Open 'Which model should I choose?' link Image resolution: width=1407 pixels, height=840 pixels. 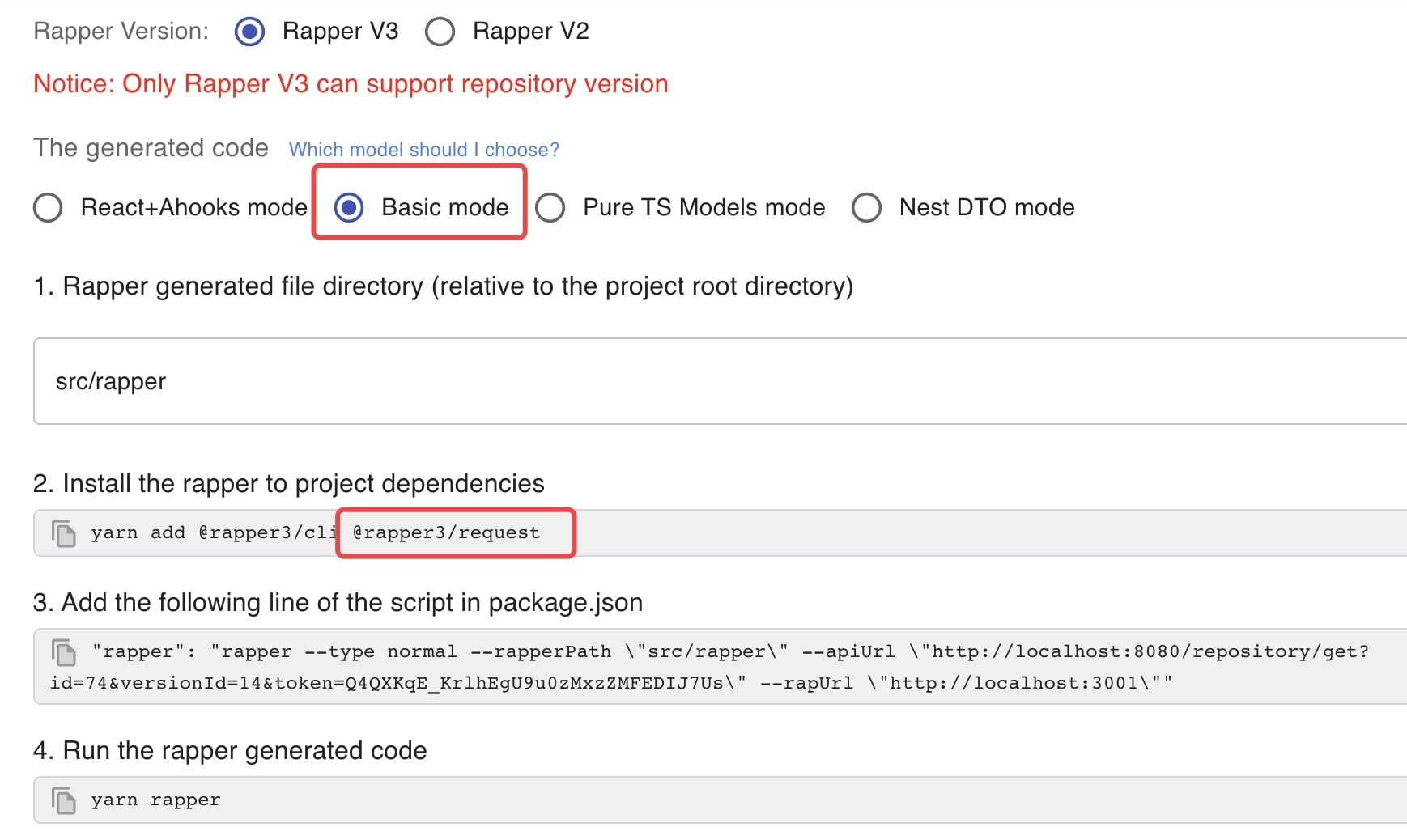click(424, 150)
